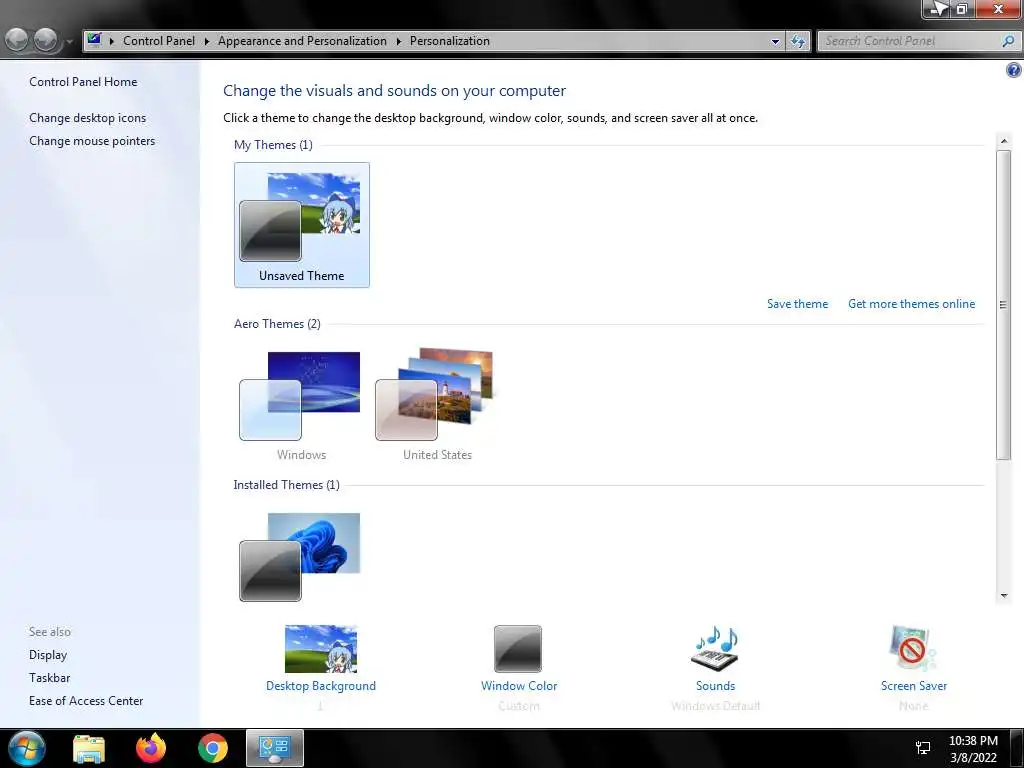Click the Forward navigation arrow
1024x768 pixels.
(x=45, y=40)
